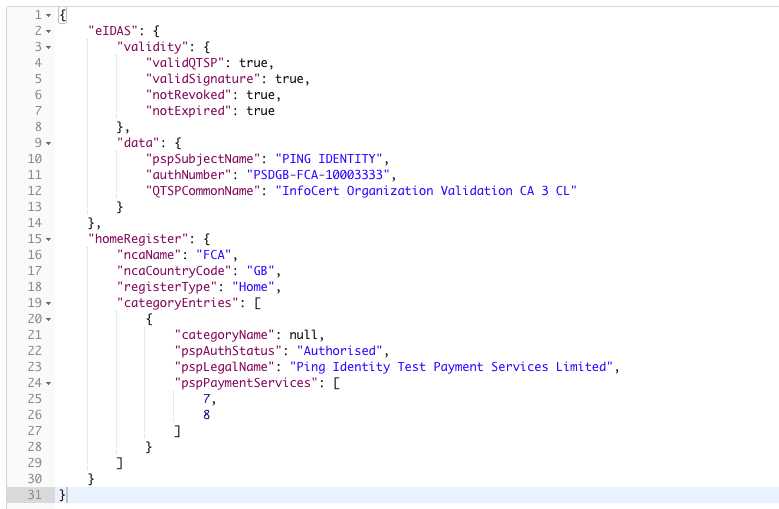Collapse the root object fold arrow on line 1
This screenshot has width=779, height=509.
pyautogui.click(x=49, y=15)
